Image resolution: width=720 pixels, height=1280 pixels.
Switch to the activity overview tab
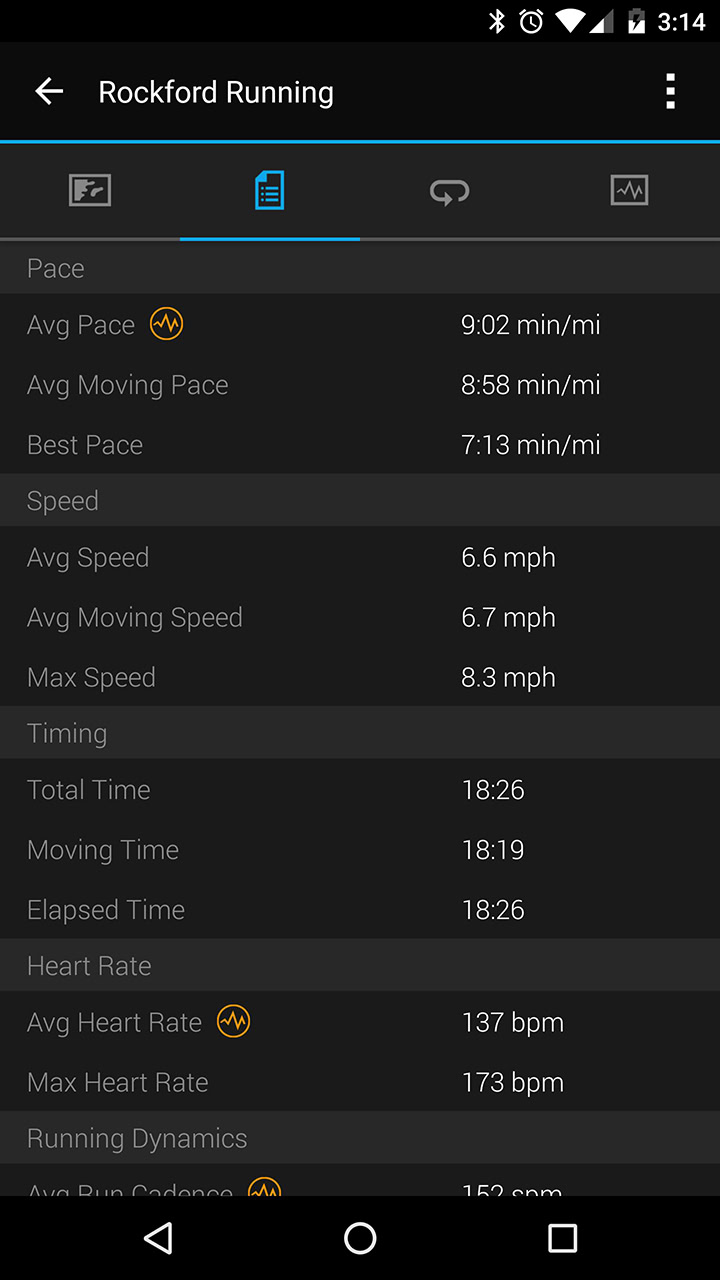[90, 190]
